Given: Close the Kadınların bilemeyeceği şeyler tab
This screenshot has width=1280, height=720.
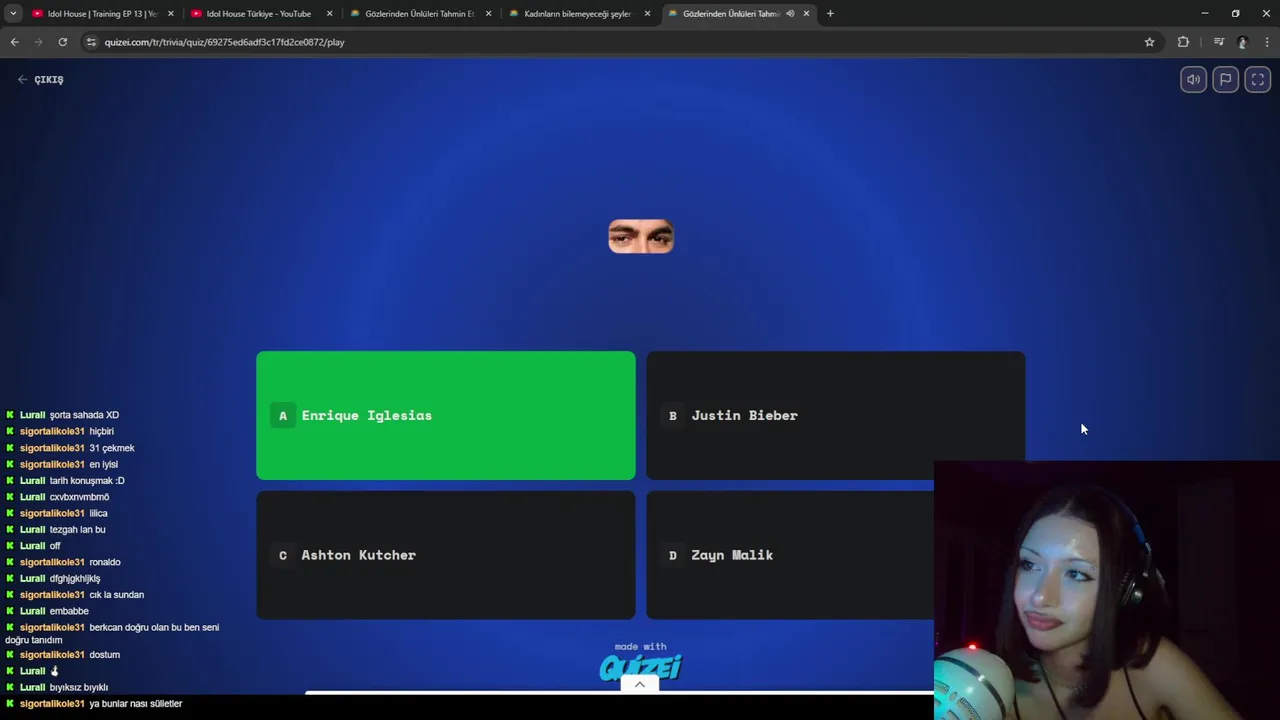Looking at the screenshot, I should (x=647, y=14).
